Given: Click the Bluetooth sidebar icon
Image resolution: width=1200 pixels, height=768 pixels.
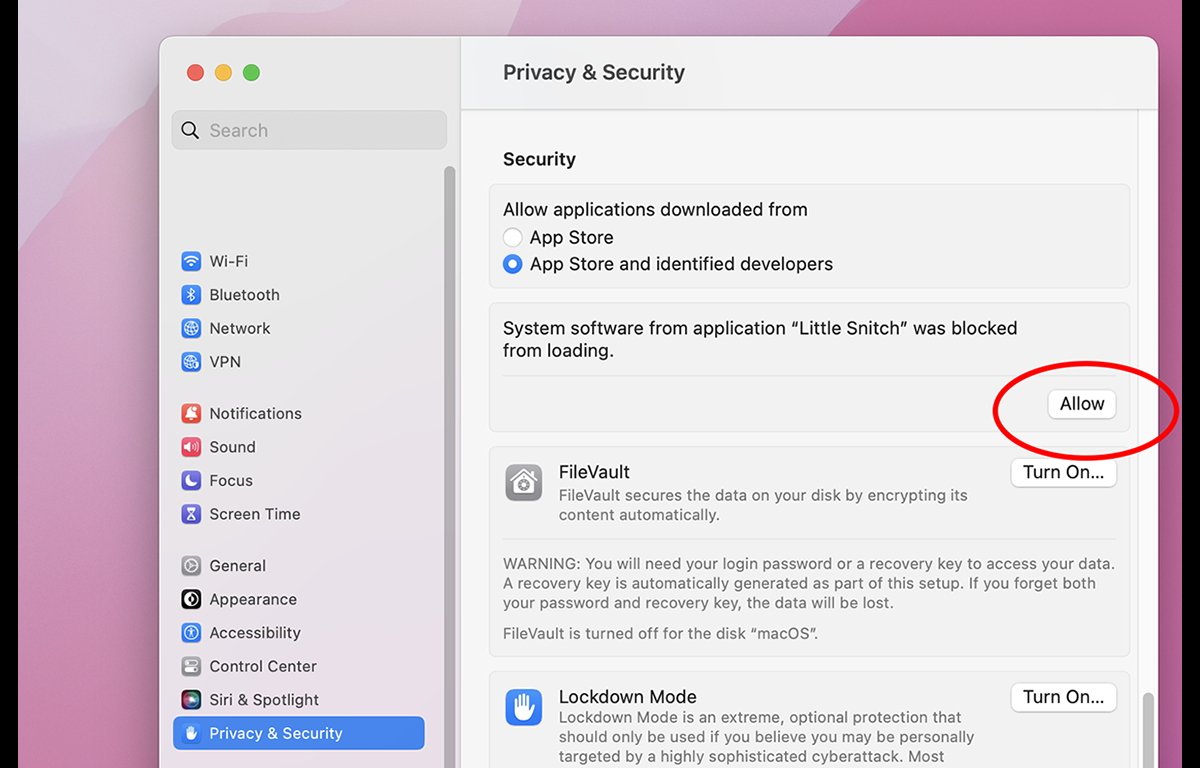Looking at the screenshot, I should click(x=191, y=295).
